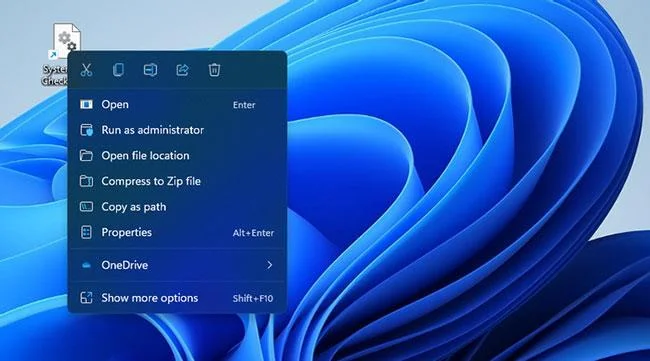Choose Run as administrator
Viewport: 650px width, 361px height.
177,130
